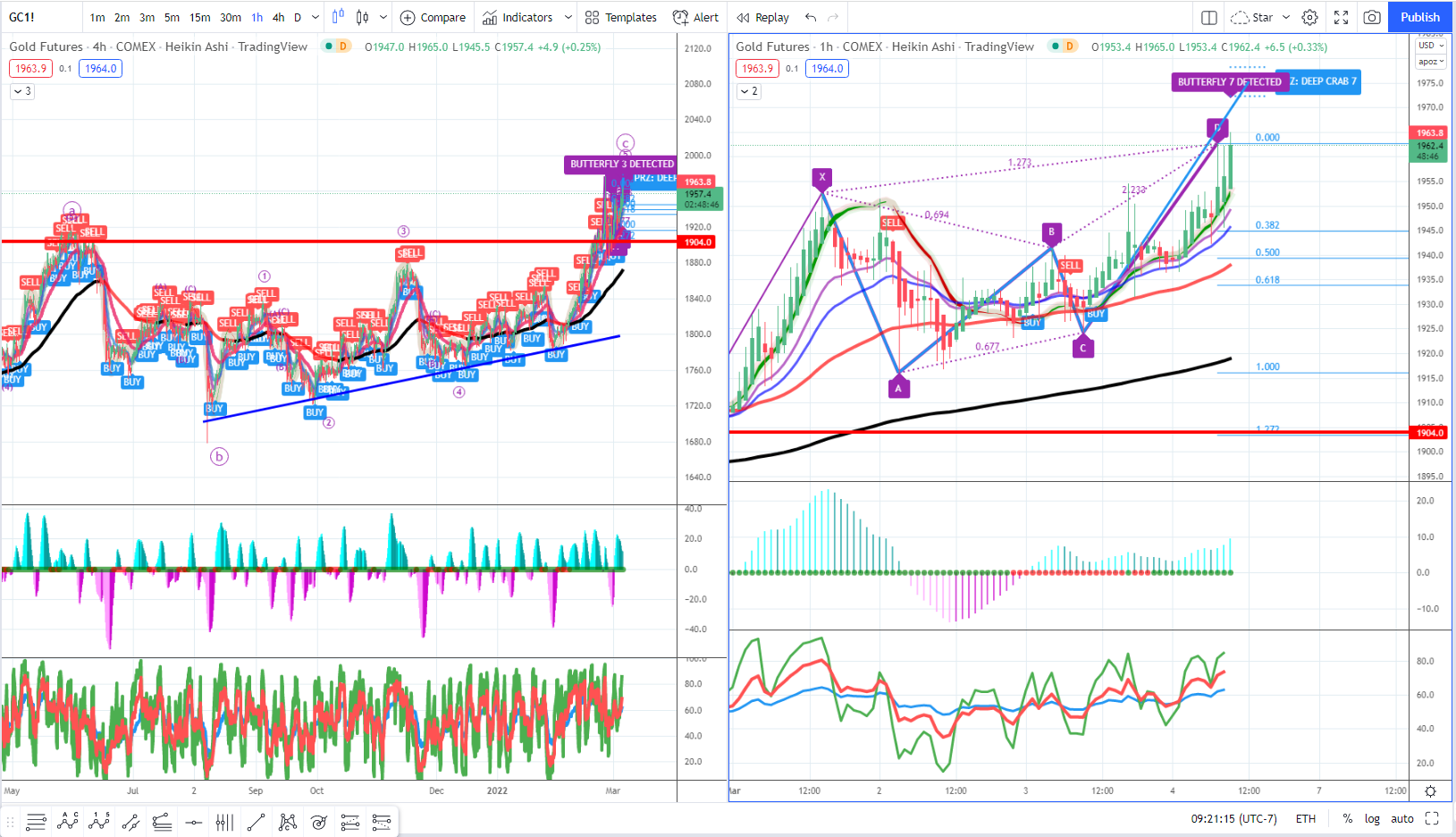
Task: Open the Indicators menu
Action: tap(518, 17)
